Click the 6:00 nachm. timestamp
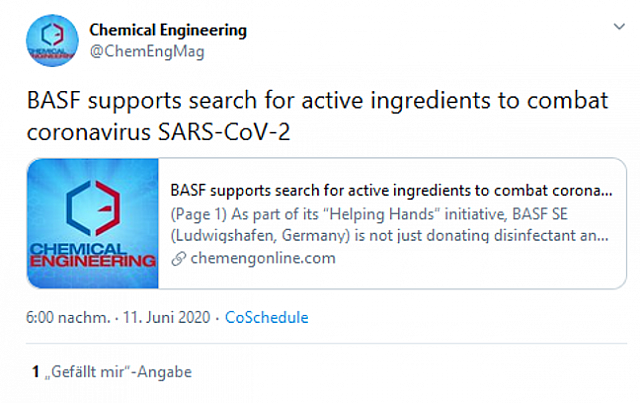The image size is (640, 403). click(x=68, y=317)
